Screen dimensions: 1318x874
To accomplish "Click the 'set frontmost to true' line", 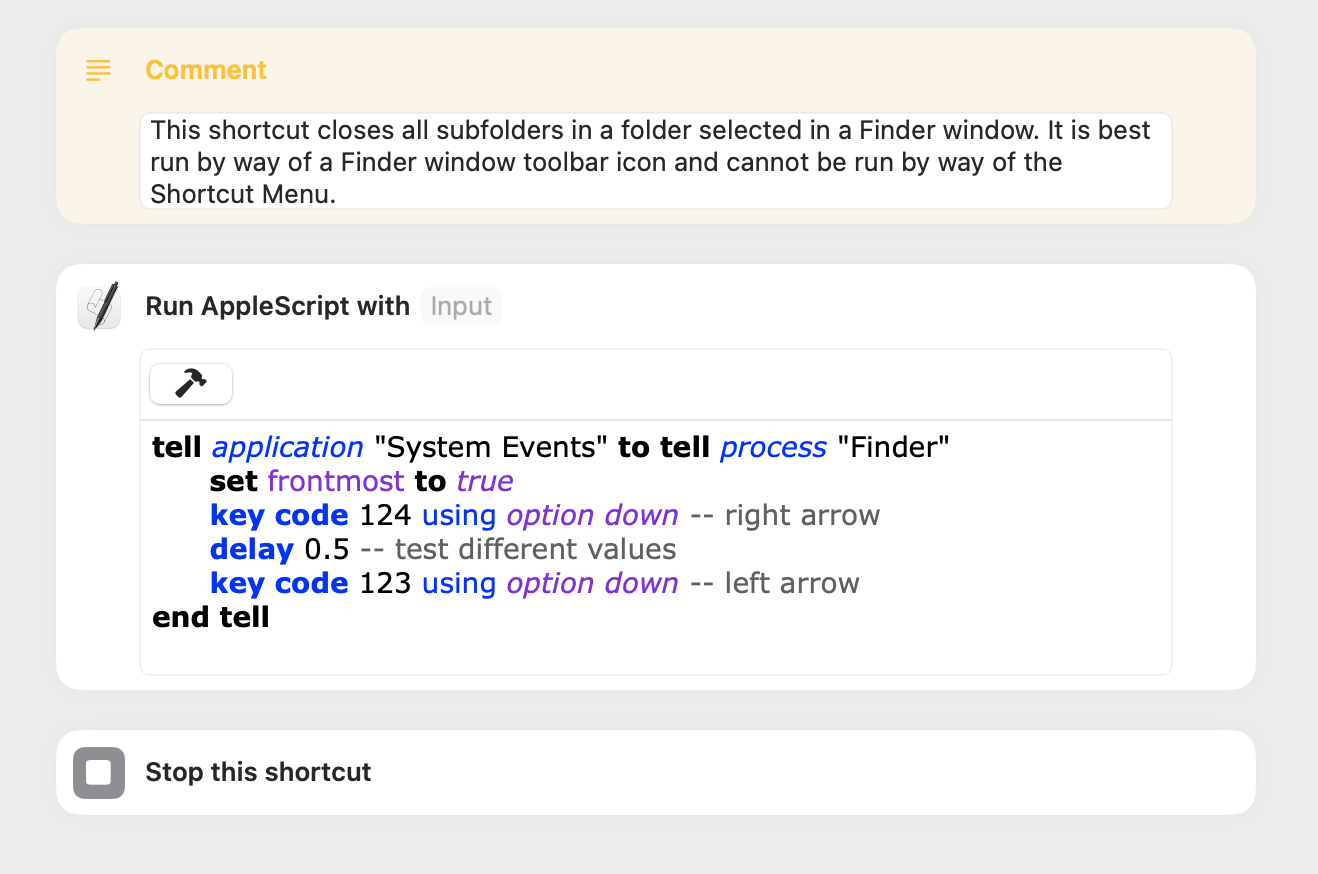I will pyautogui.click(x=361, y=481).
